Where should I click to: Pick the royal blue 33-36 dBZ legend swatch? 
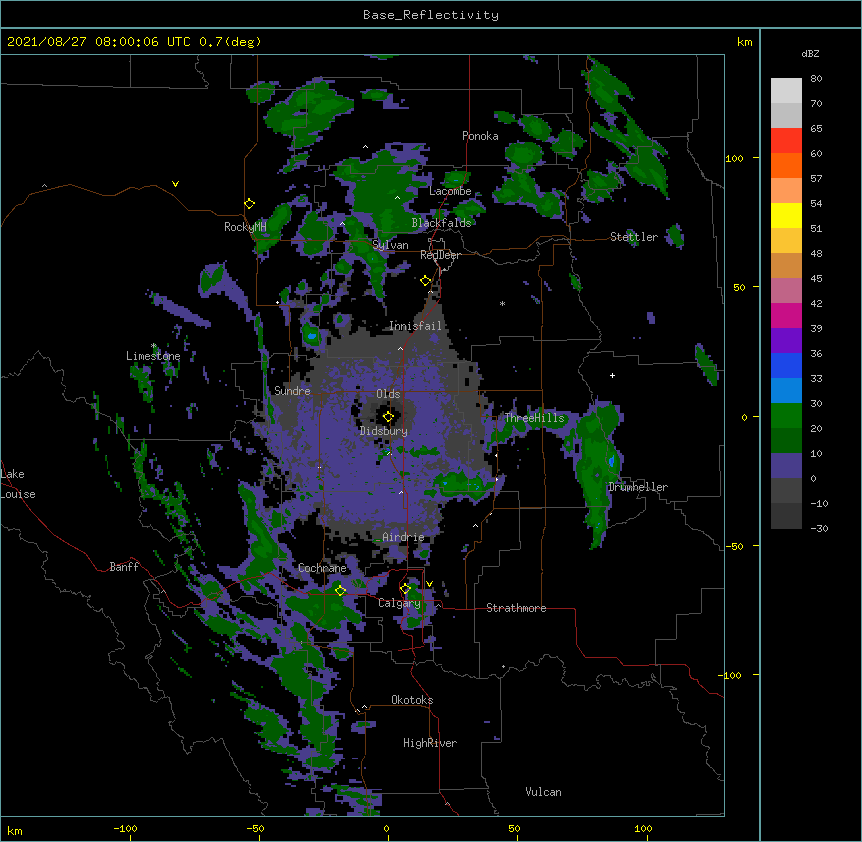786,366
